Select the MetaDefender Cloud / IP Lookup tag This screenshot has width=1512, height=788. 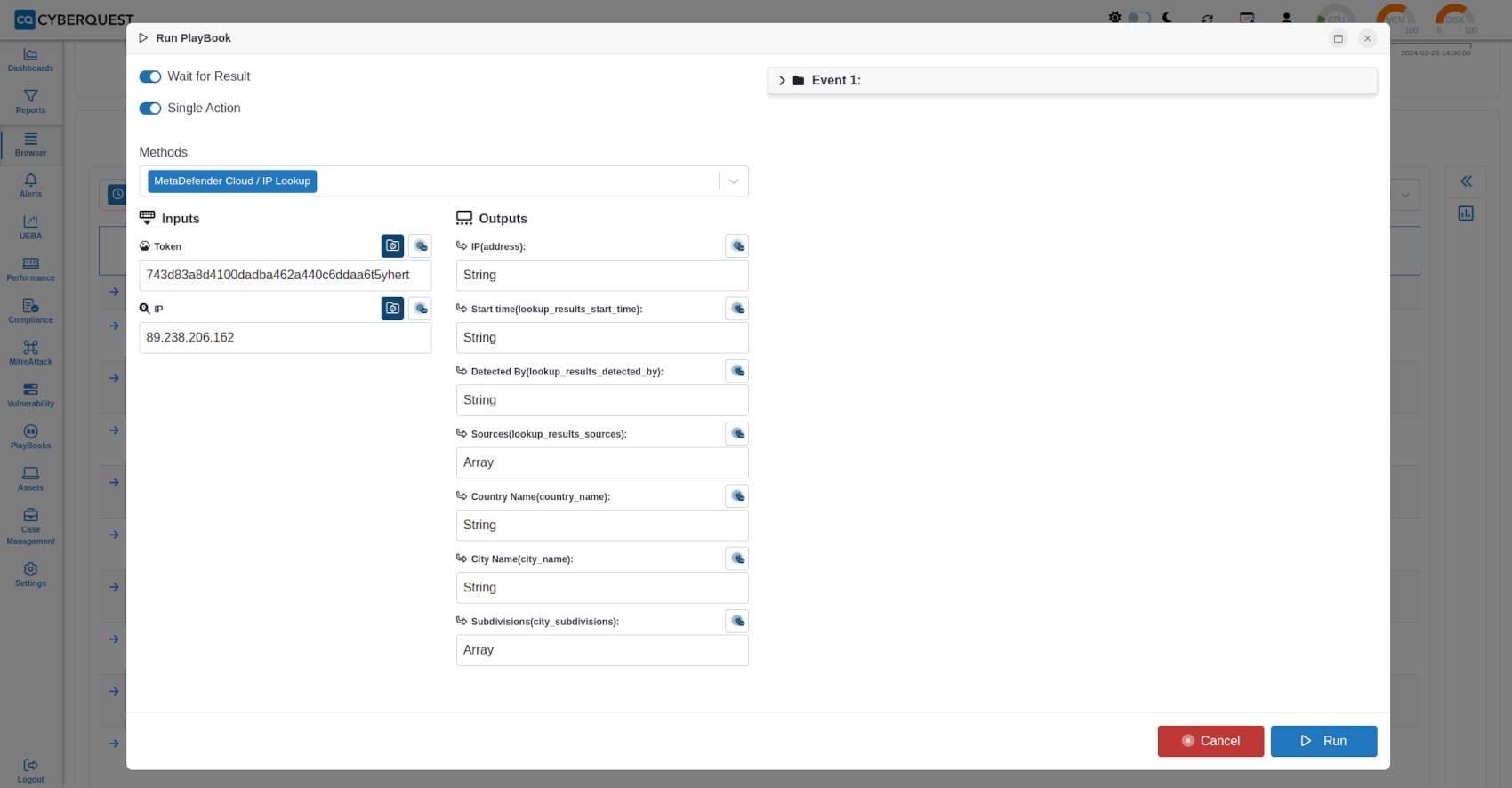click(x=232, y=181)
